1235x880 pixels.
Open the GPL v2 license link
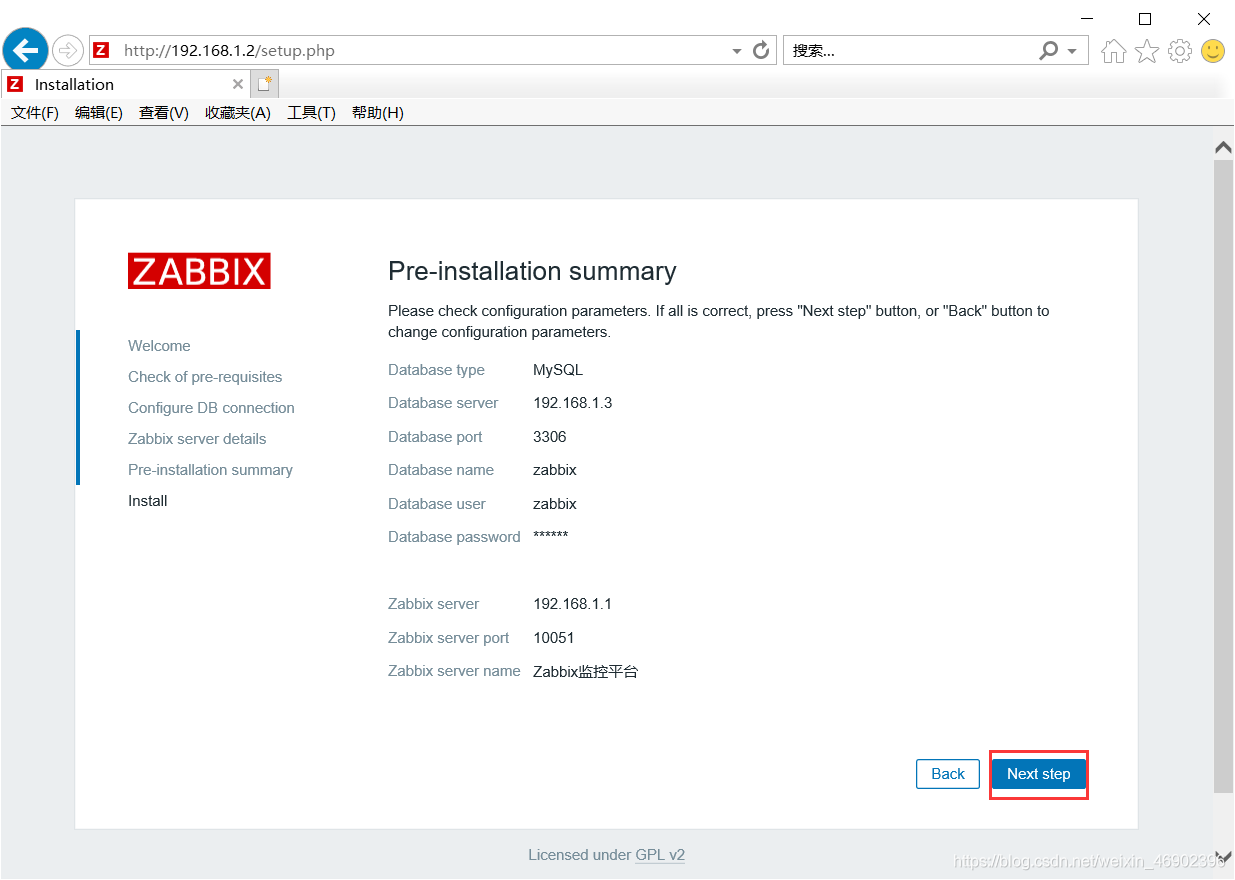[x=660, y=855]
